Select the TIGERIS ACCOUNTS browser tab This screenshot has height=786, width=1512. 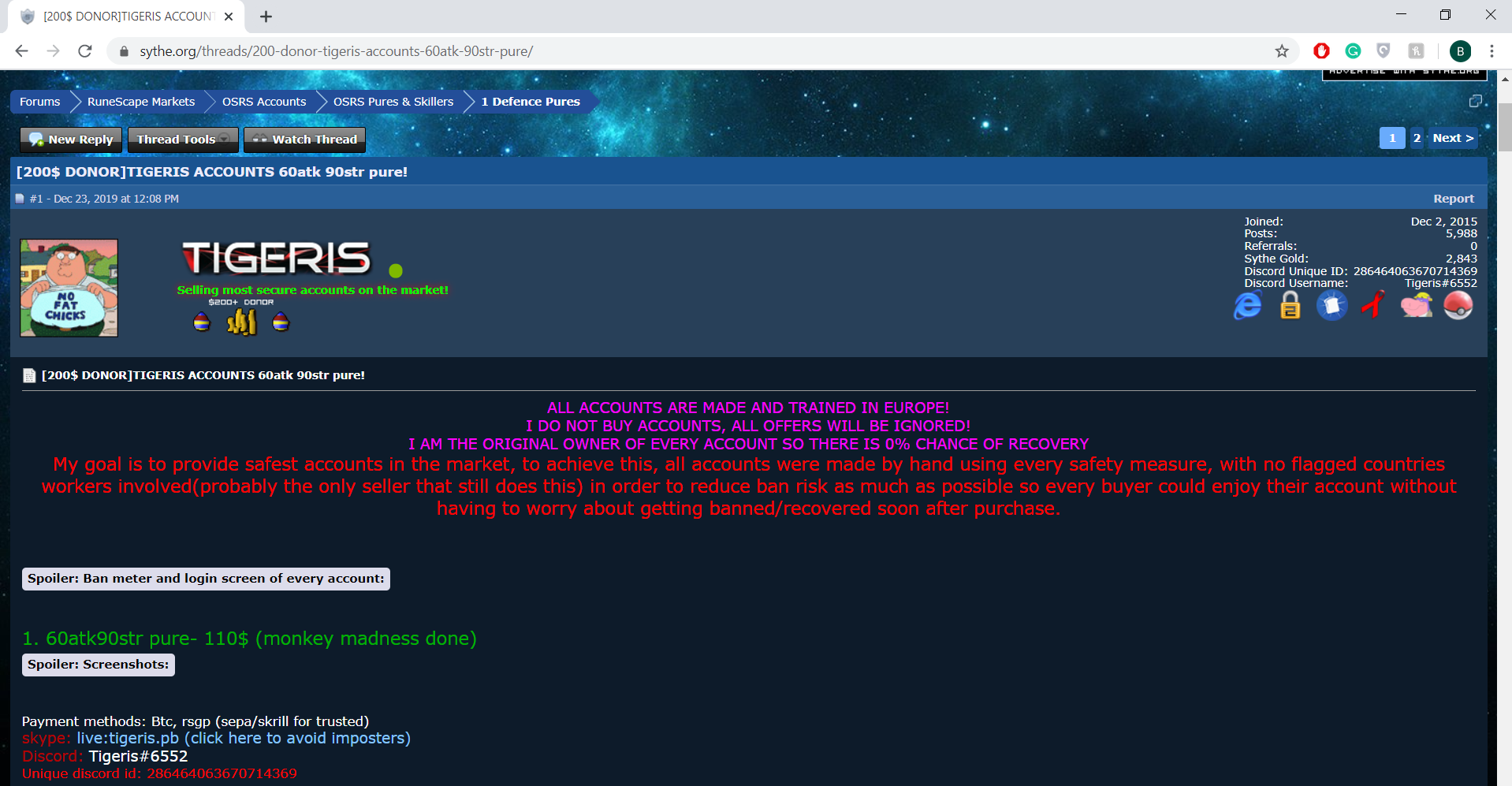[x=126, y=17]
